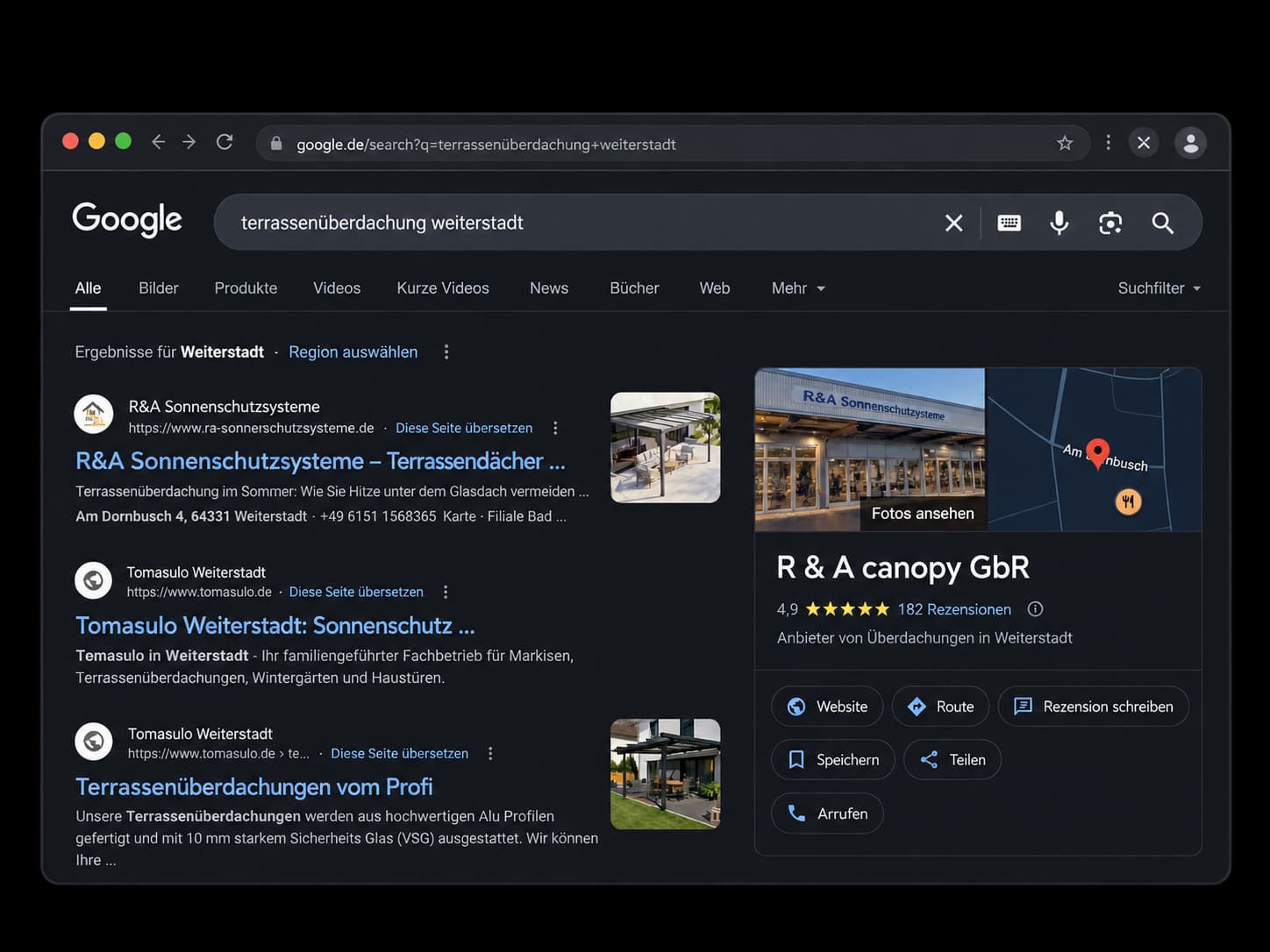Click the browser back arrow
Screen dimensions: 1270x952
pyautogui.click(x=158, y=142)
